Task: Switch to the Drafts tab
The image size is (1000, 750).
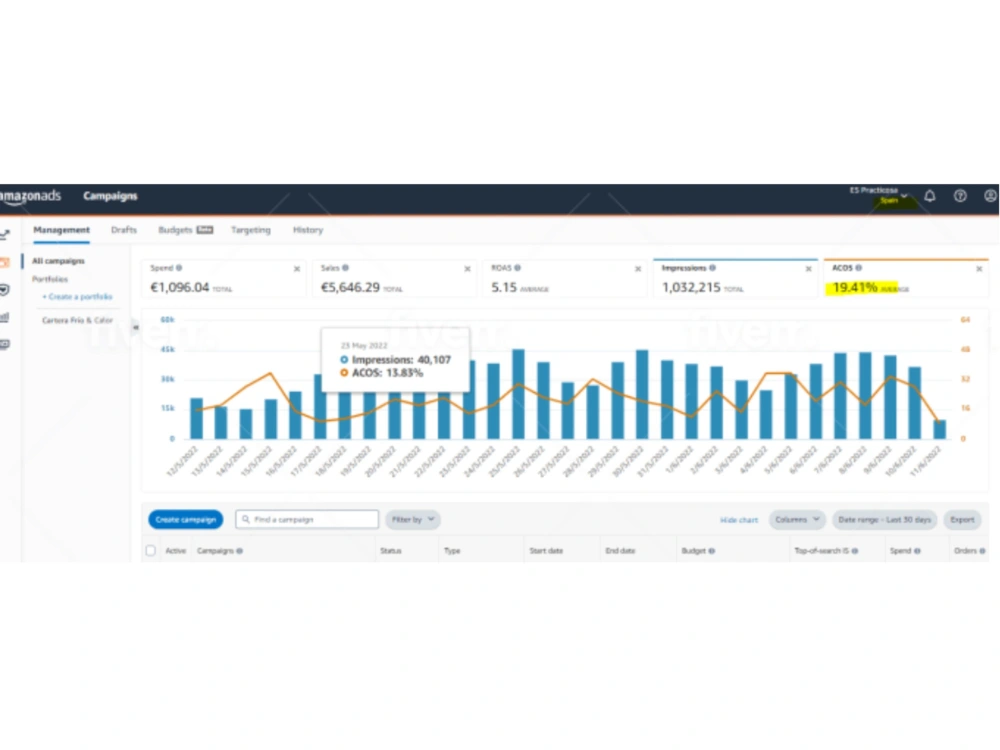Action: coord(124,230)
